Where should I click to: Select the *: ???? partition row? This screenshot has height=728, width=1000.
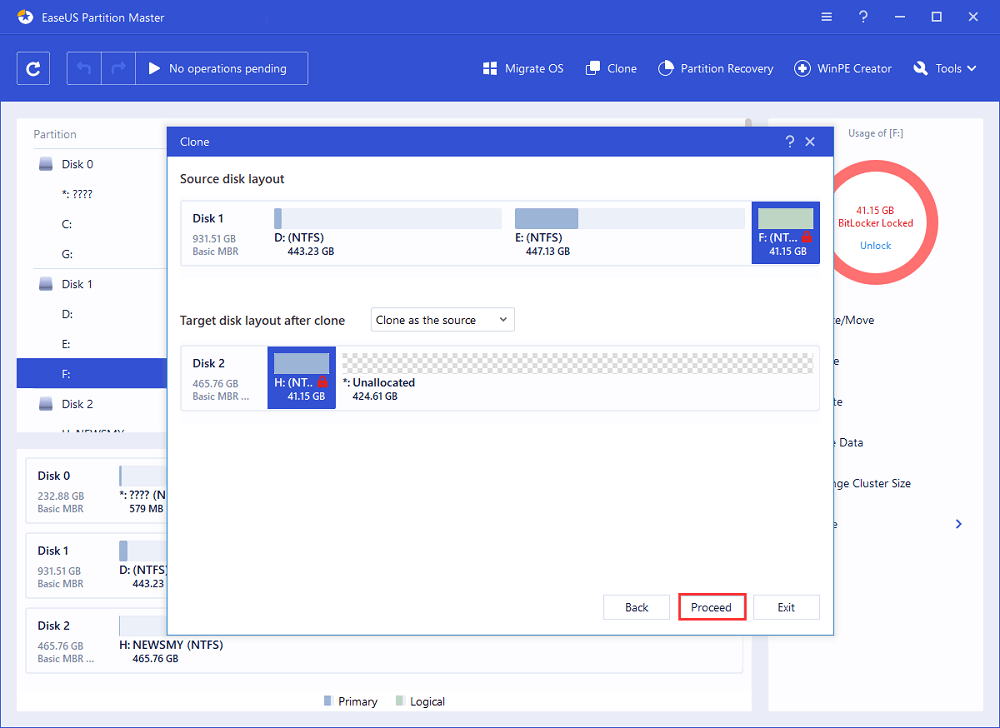(x=92, y=194)
